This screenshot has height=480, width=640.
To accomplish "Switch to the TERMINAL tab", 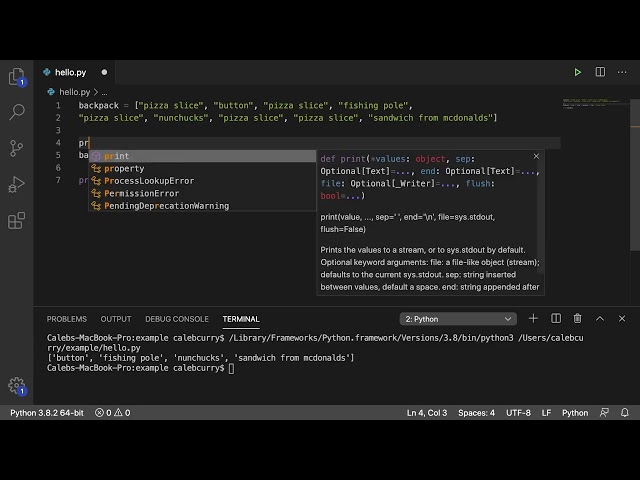I will point(241,319).
